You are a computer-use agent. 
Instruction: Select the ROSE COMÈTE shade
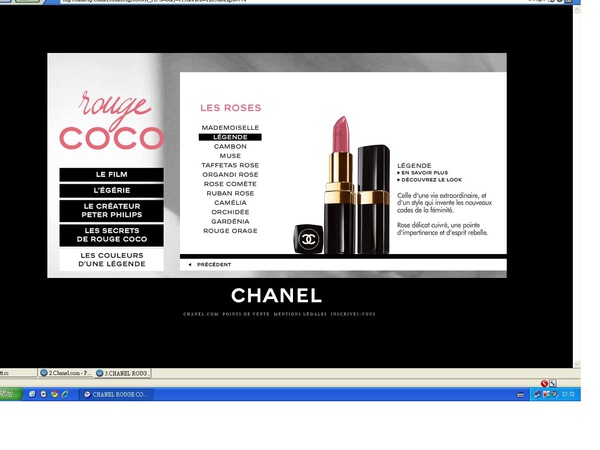click(x=230, y=184)
